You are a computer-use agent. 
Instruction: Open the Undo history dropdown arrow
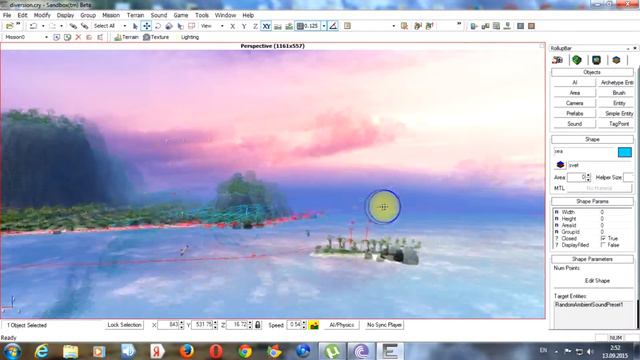[x=43, y=26]
